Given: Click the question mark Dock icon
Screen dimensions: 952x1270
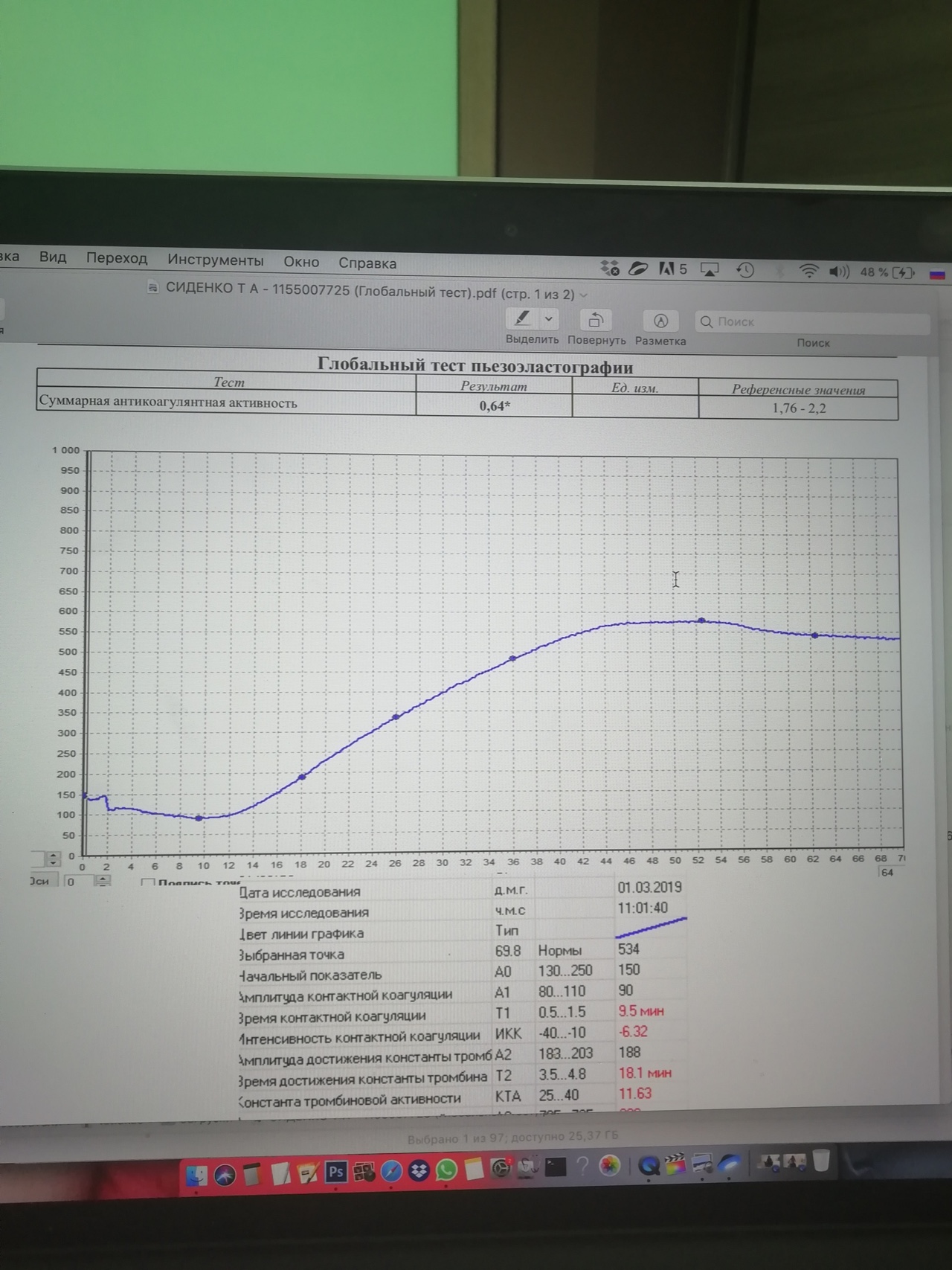Looking at the screenshot, I should 583,1167.
